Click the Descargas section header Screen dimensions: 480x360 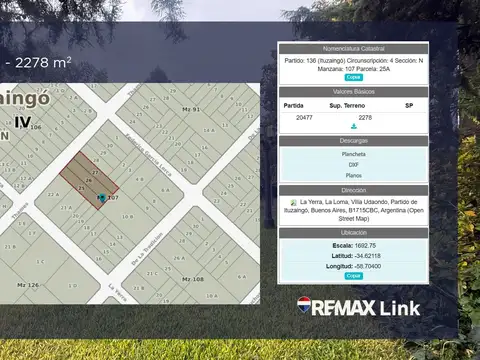coord(353,141)
